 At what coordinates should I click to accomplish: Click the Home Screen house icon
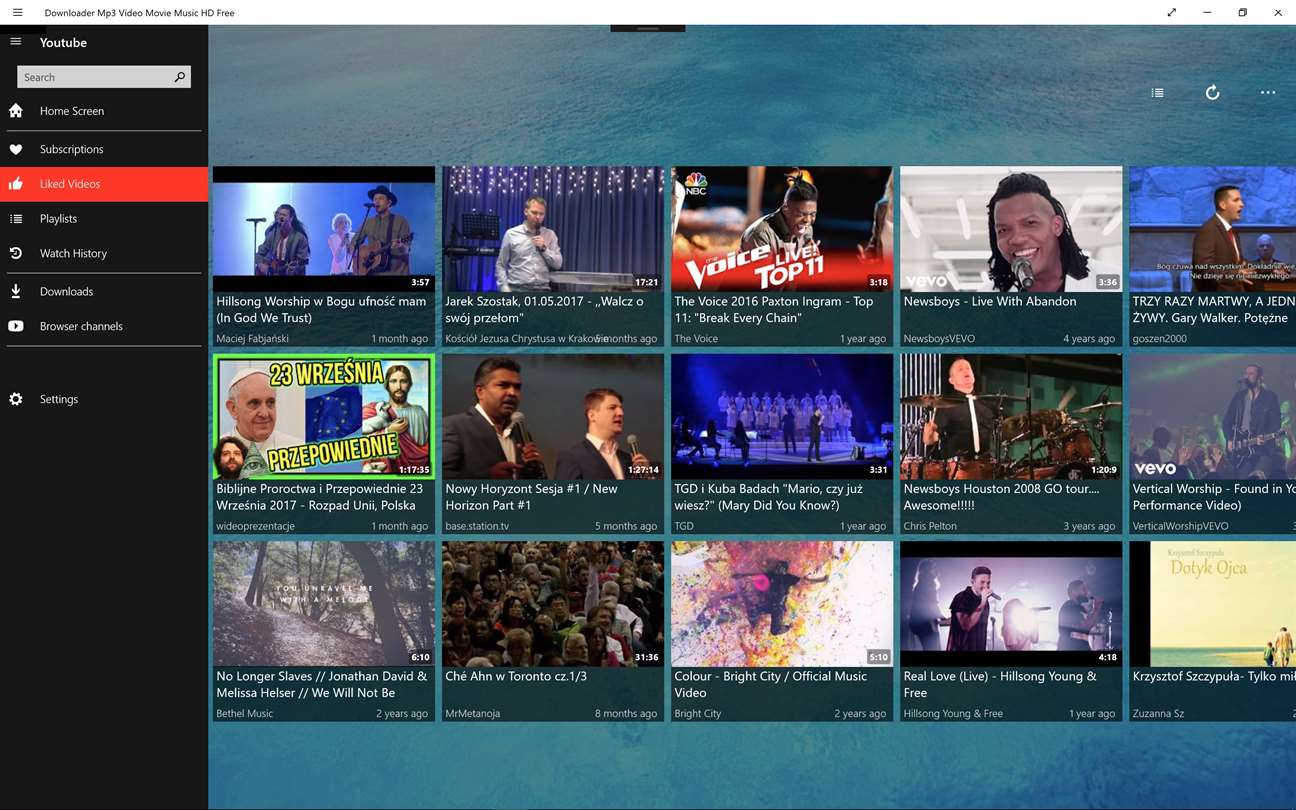click(x=16, y=111)
